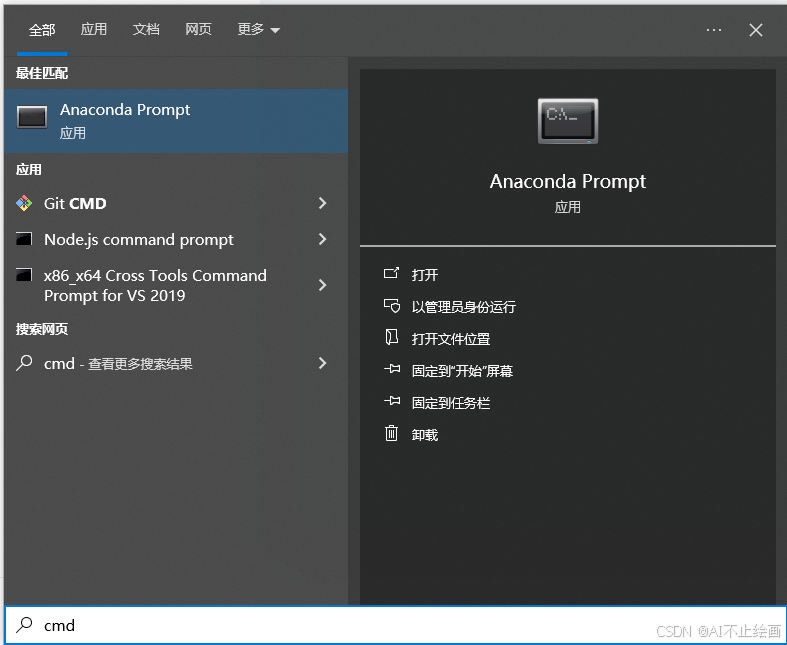
Task: Select Anaconda Prompt best match result
Action: click(176, 121)
